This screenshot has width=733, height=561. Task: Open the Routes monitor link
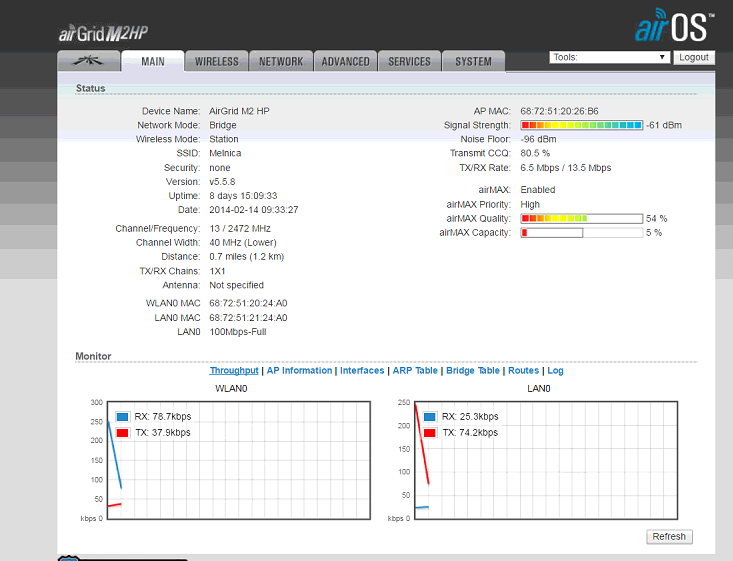[x=524, y=370]
